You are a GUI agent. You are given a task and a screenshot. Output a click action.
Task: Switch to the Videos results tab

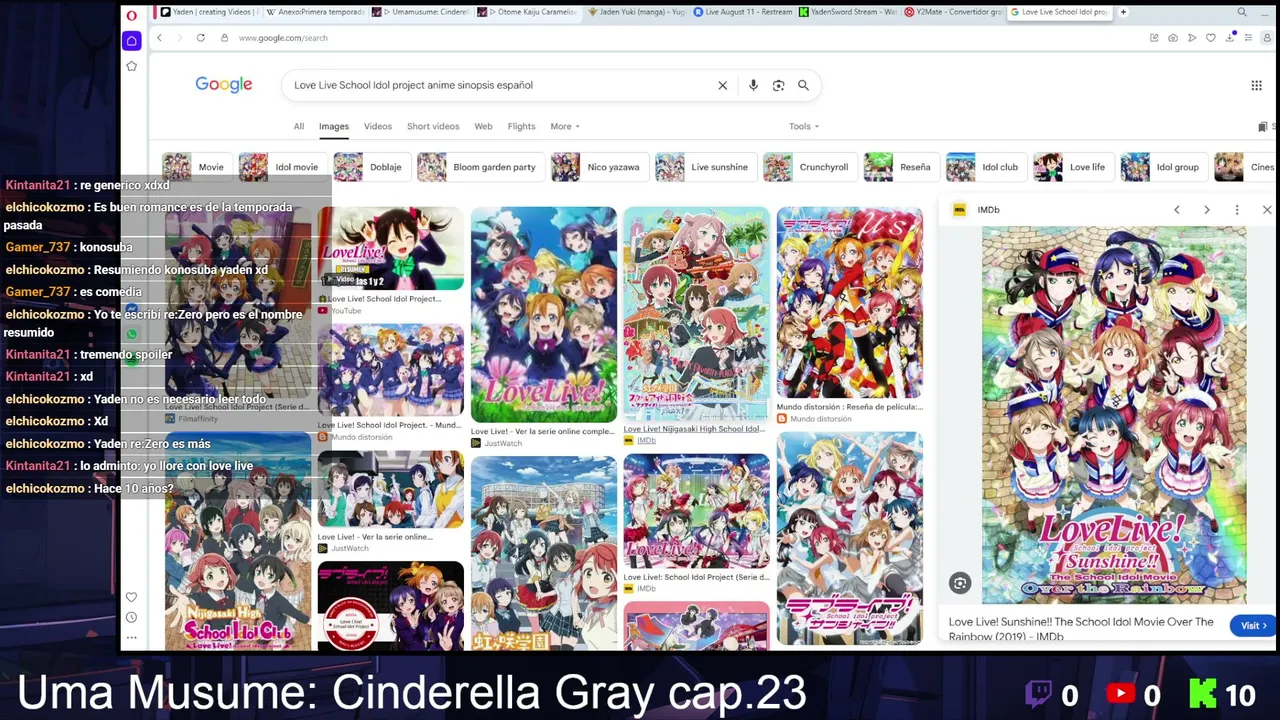(x=378, y=127)
